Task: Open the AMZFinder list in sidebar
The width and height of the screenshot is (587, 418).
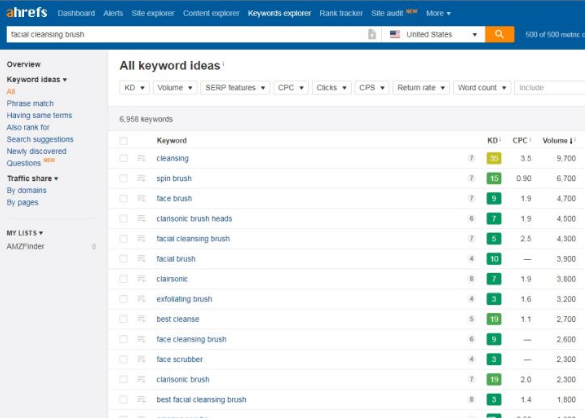Action: click(25, 246)
